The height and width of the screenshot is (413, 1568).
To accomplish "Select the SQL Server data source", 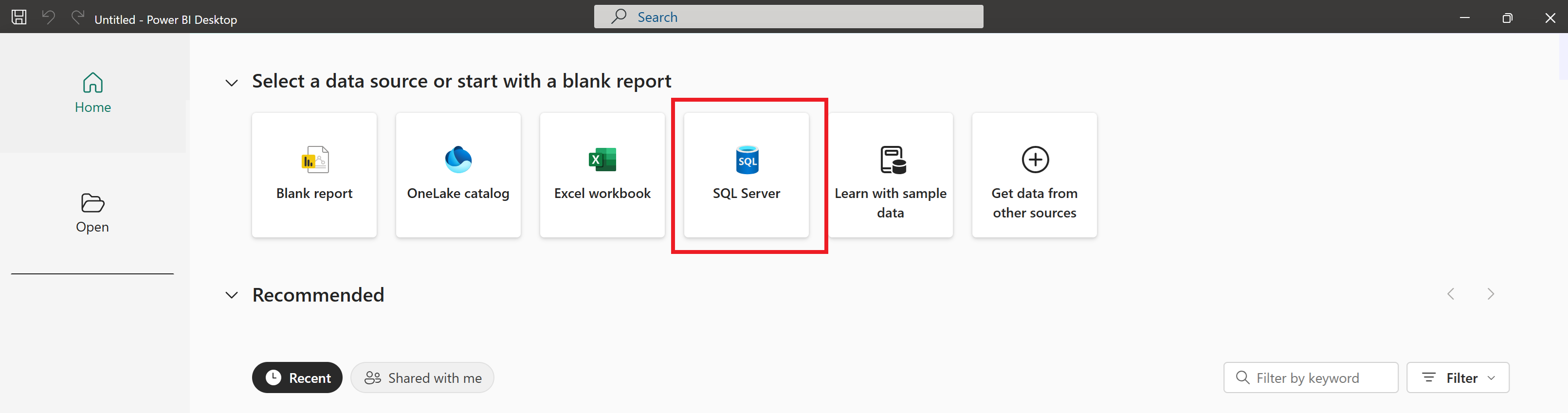I will click(746, 175).
